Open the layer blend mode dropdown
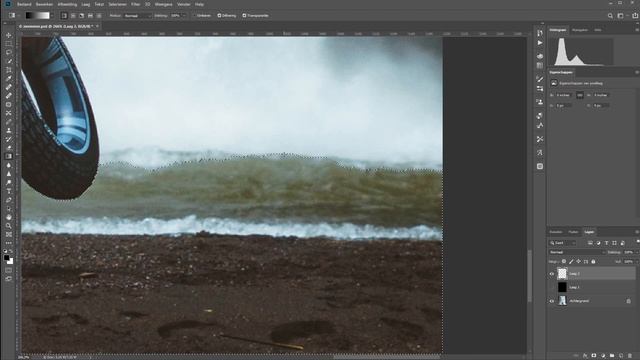 (577, 252)
